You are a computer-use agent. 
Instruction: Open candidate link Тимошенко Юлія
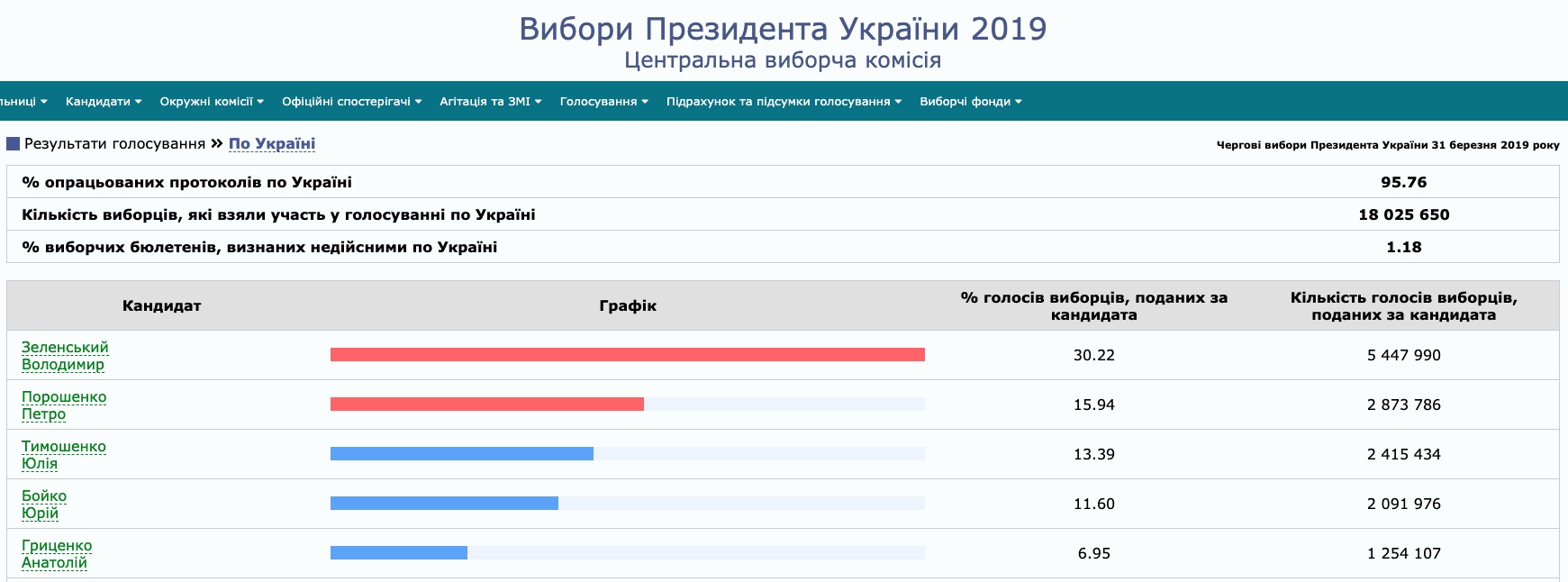(x=64, y=455)
